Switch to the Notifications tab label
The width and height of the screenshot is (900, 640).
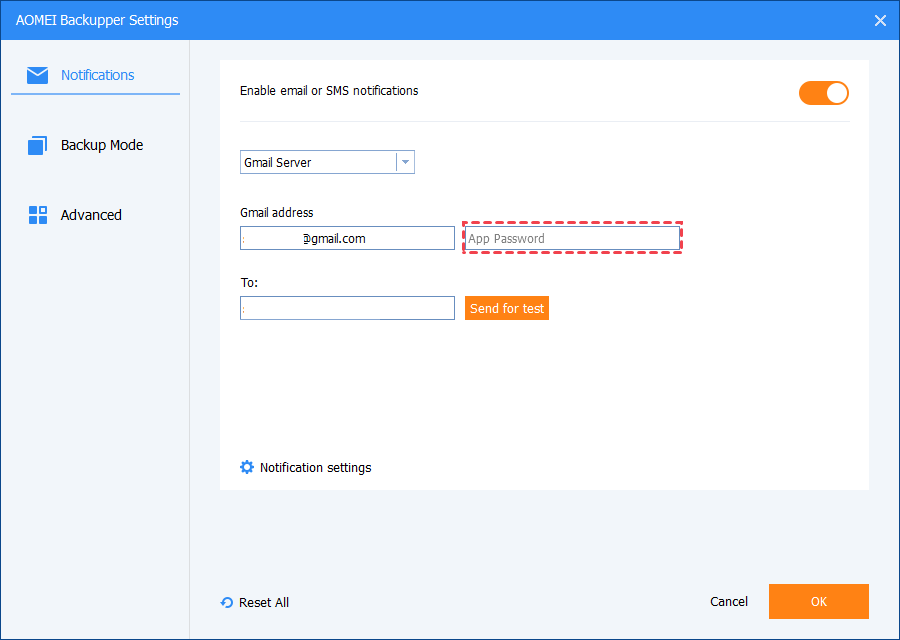pyautogui.click(x=98, y=75)
